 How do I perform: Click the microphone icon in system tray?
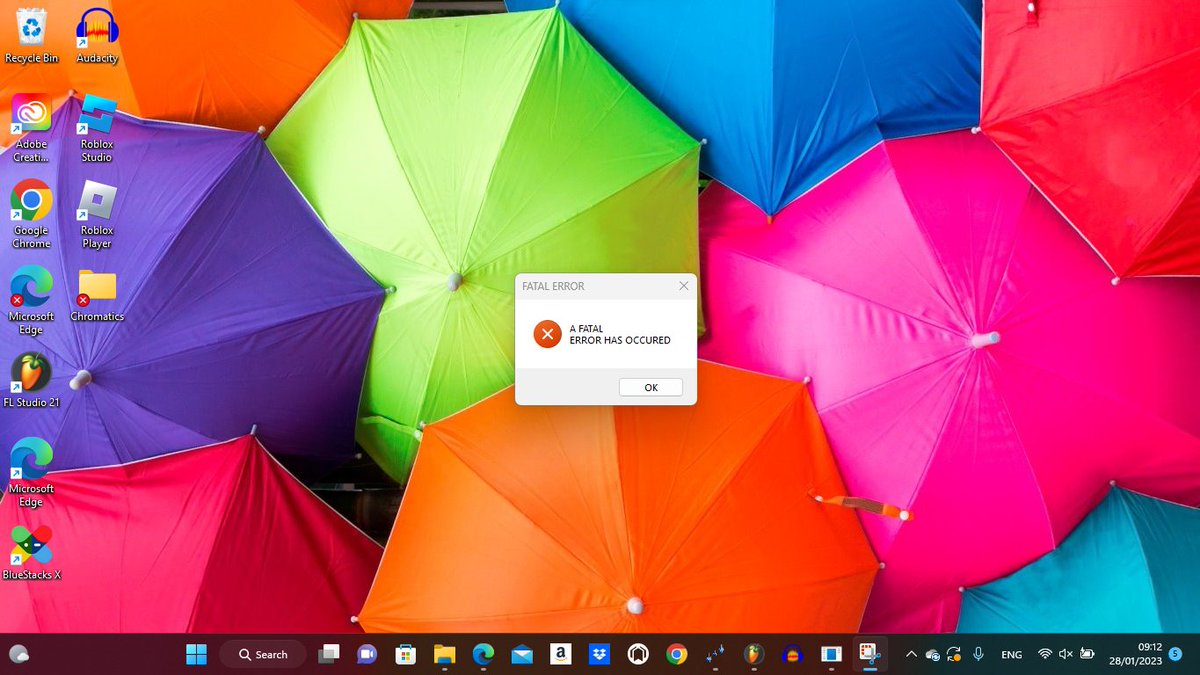click(977, 654)
